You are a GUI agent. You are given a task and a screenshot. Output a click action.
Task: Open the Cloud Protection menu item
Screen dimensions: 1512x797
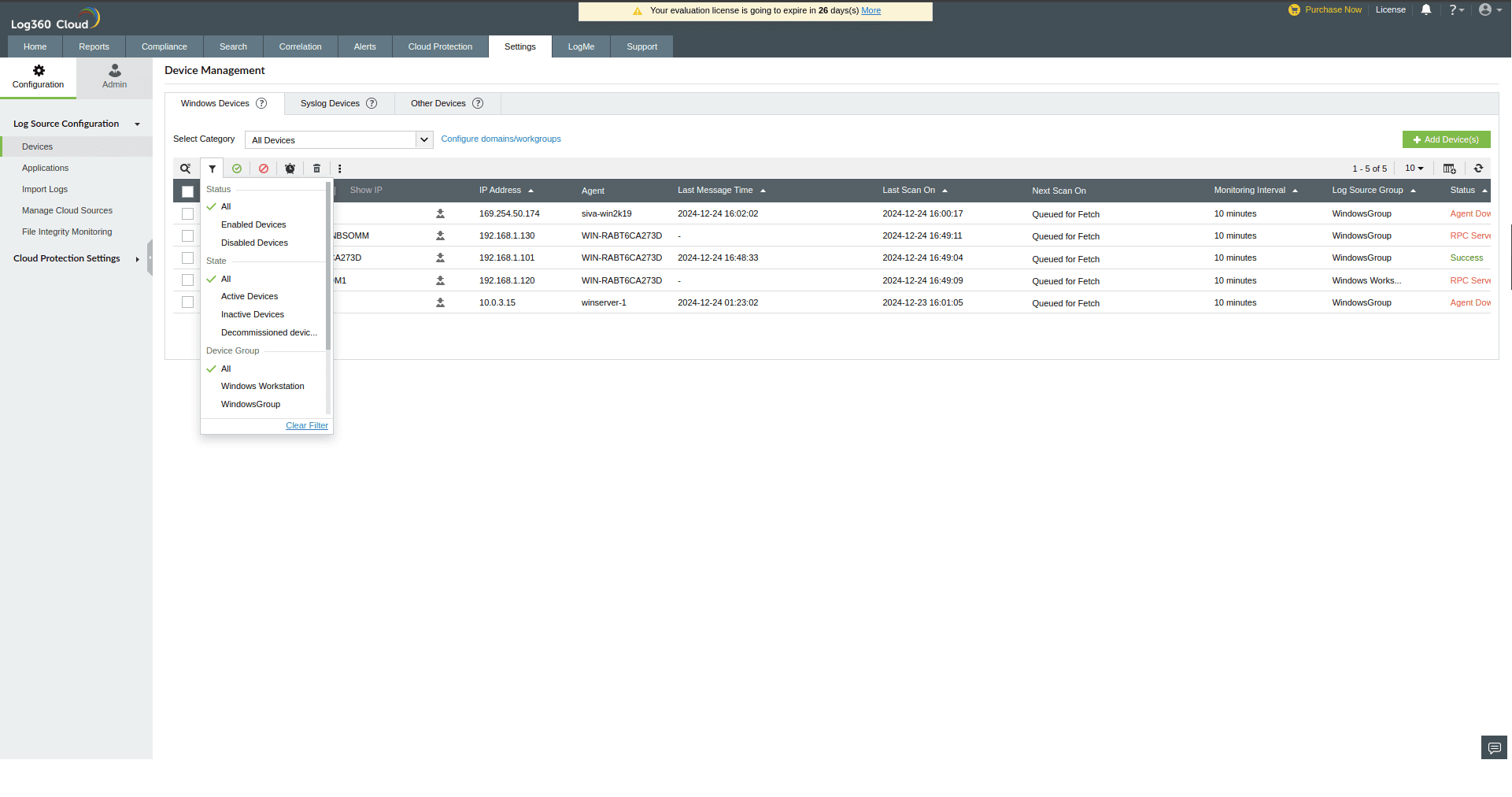coord(440,46)
